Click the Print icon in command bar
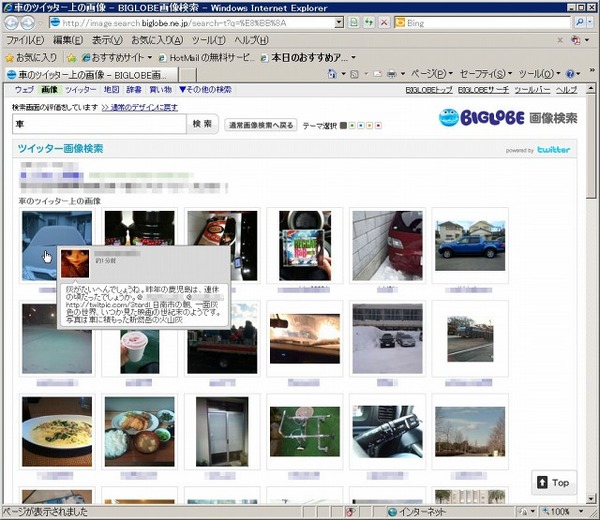This screenshot has height=520, width=600. pos(391,73)
